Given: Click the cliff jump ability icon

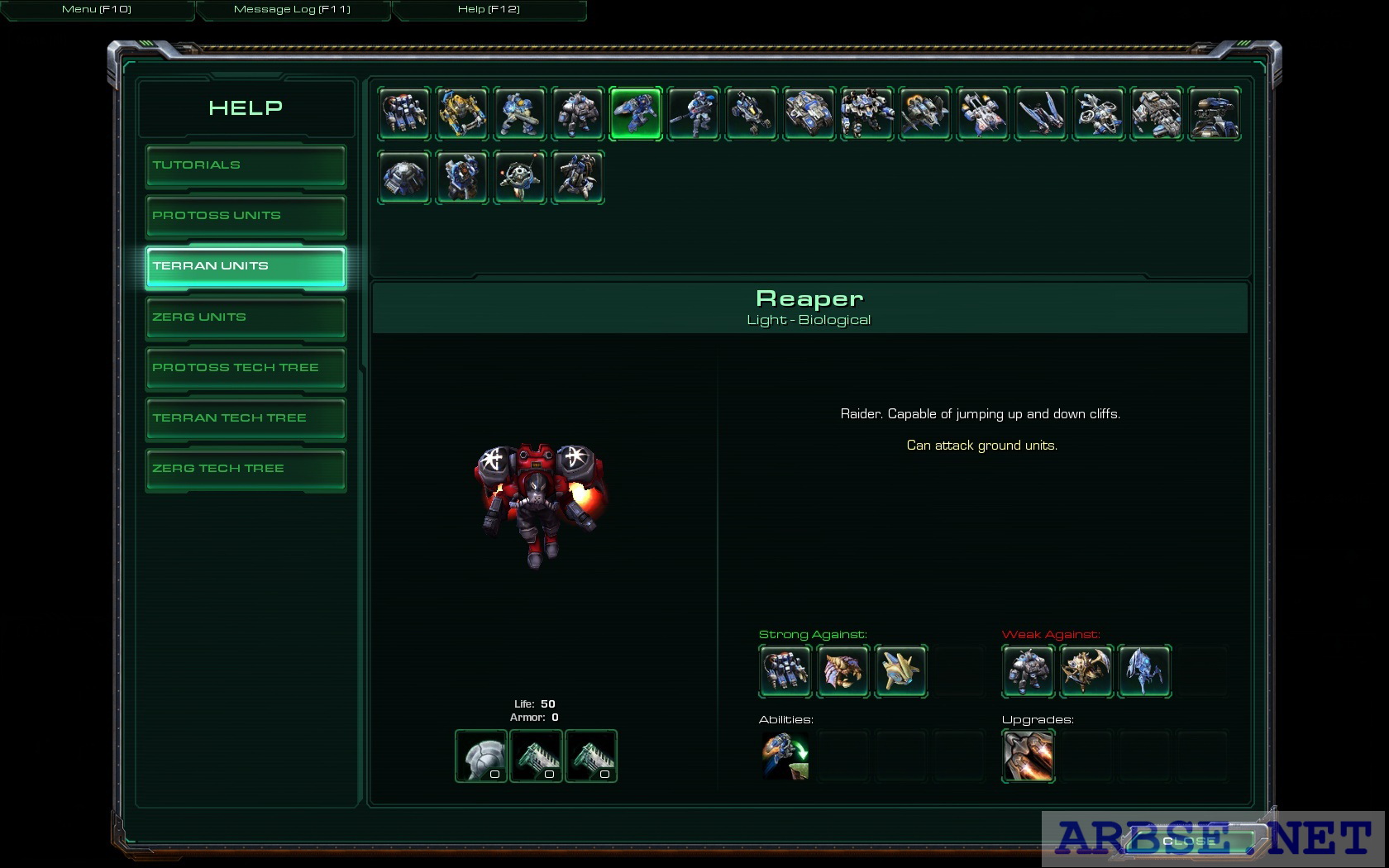Looking at the screenshot, I should pos(785,756).
